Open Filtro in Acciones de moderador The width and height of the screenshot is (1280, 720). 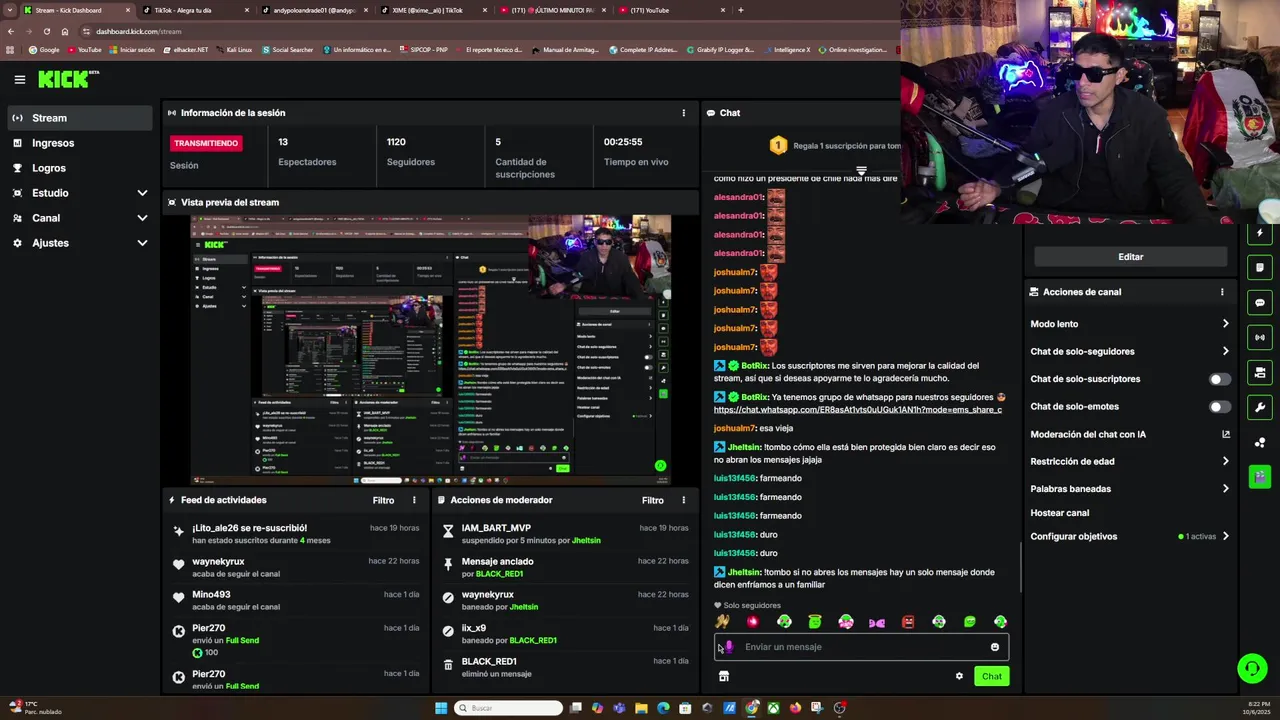(x=653, y=500)
